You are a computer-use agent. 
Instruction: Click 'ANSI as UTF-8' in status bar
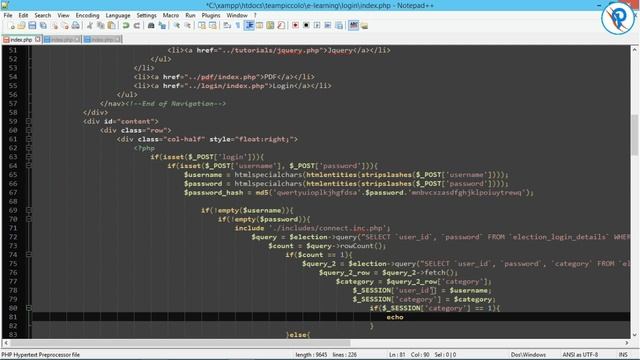click(580, 355)
